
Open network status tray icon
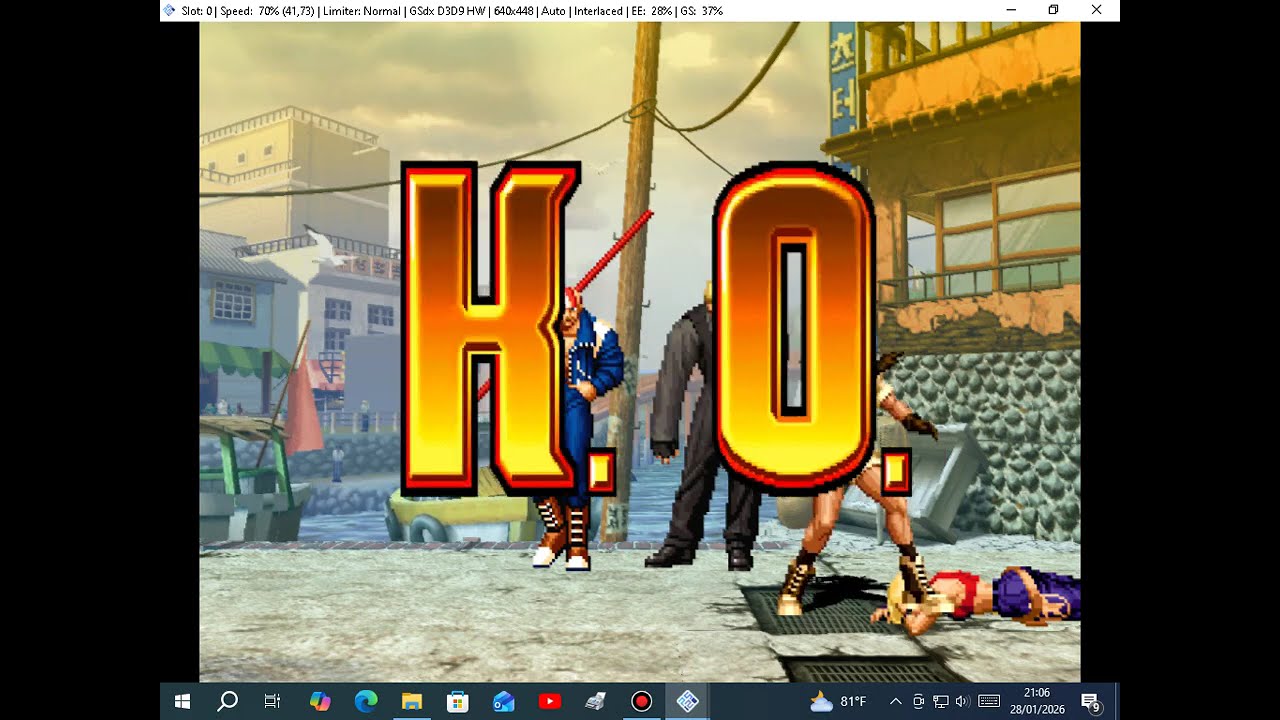point(941,701)
